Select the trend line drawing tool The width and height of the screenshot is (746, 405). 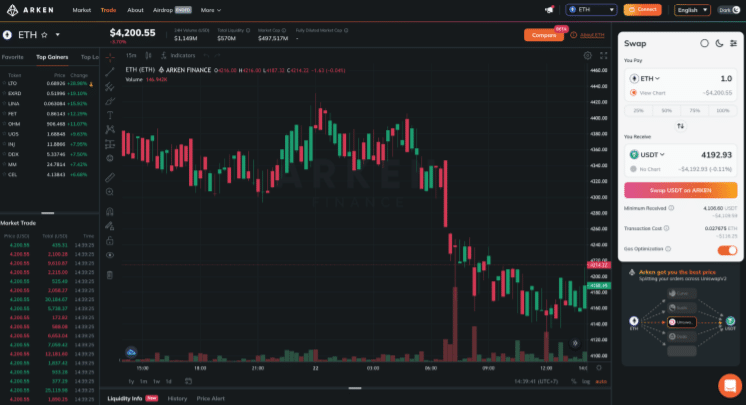pyautogui.click(x=110, y=72)
